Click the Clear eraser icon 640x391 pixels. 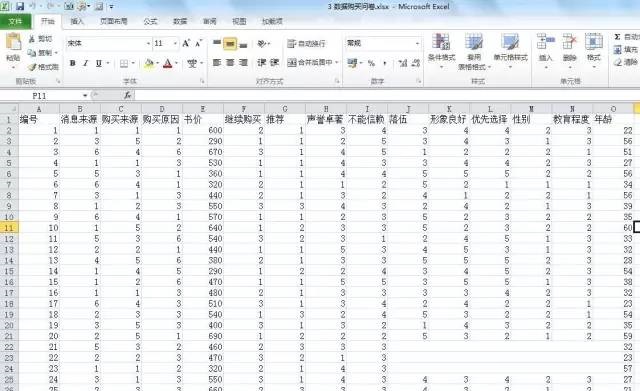pos(618,62)
